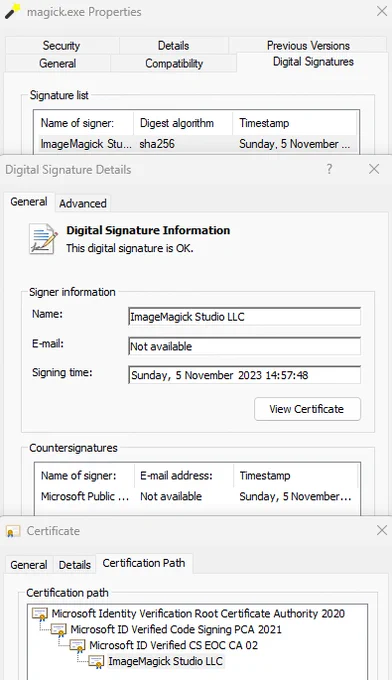
Task: Select ImageMagick Studio LLC in certification path
Action: (x=165, y=661)
